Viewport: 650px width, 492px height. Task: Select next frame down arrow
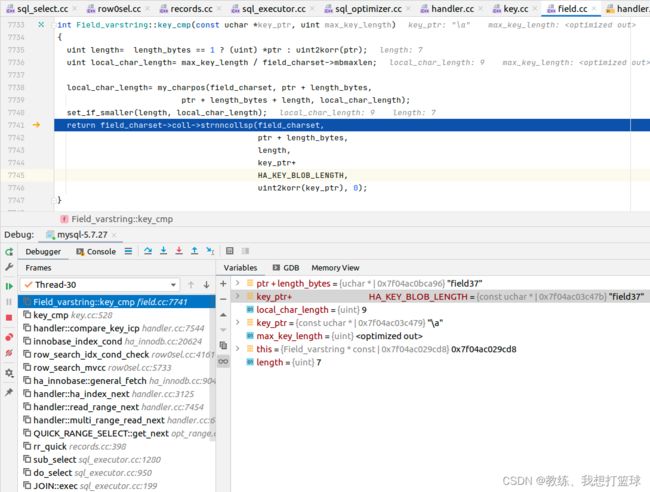pyautogui.click(x=206, y=285)
